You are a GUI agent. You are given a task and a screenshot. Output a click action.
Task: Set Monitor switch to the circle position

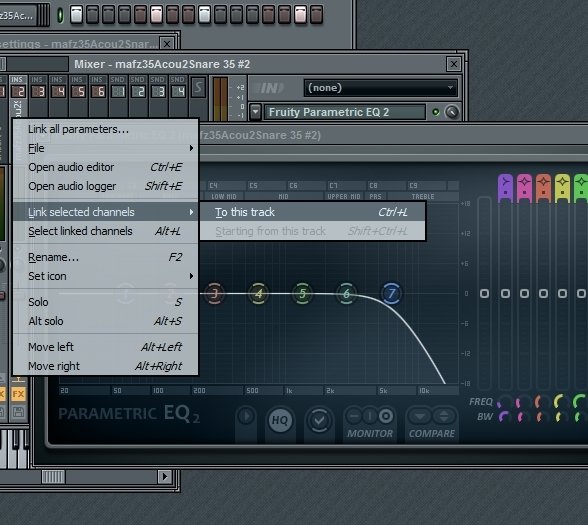(386, 416)
